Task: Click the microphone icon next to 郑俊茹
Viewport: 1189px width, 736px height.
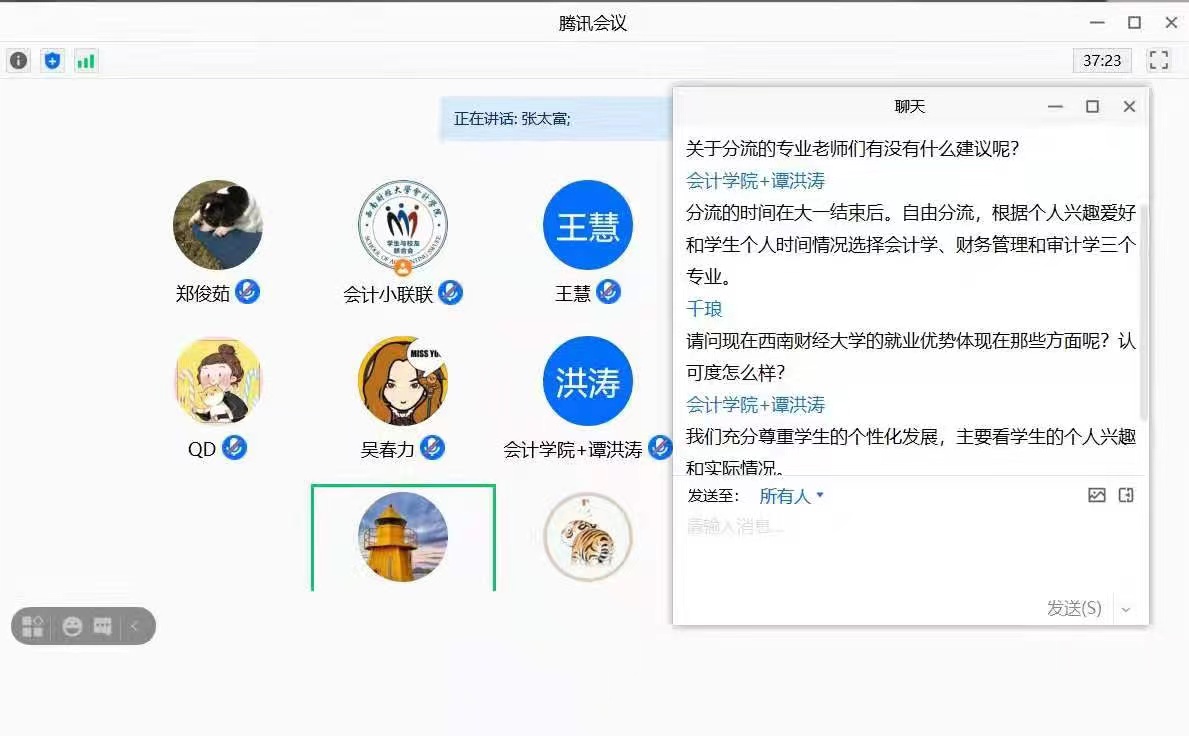Action: click(247, 292)
